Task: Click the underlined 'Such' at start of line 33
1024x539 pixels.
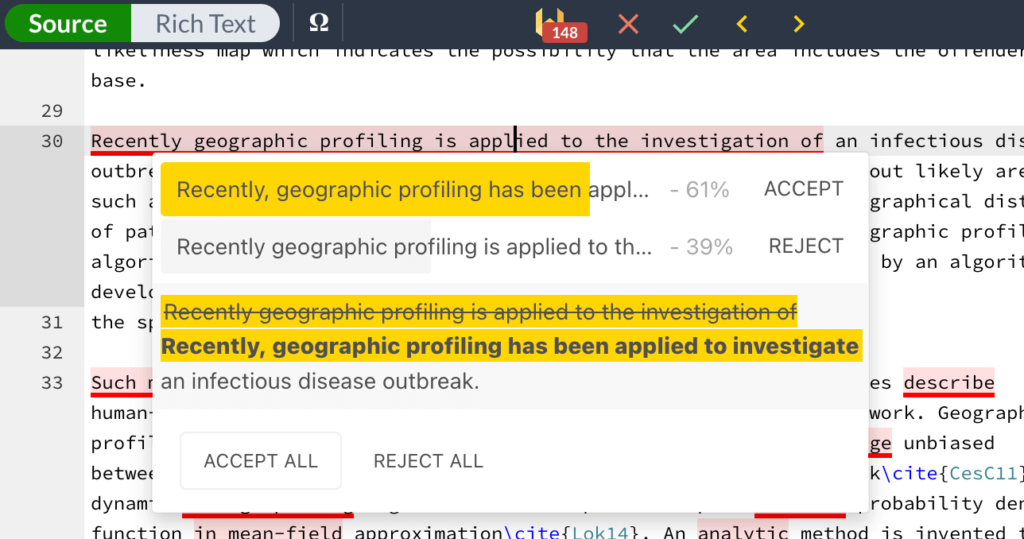Action: pos(114,383)
